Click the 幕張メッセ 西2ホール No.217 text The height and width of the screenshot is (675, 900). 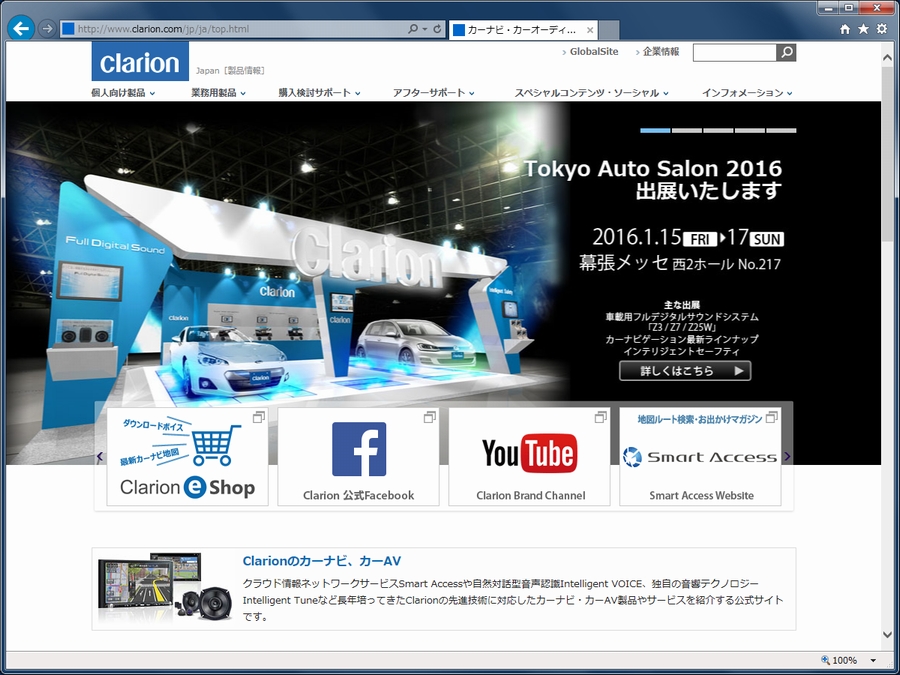pyautogui.click(x=680, y=263)
